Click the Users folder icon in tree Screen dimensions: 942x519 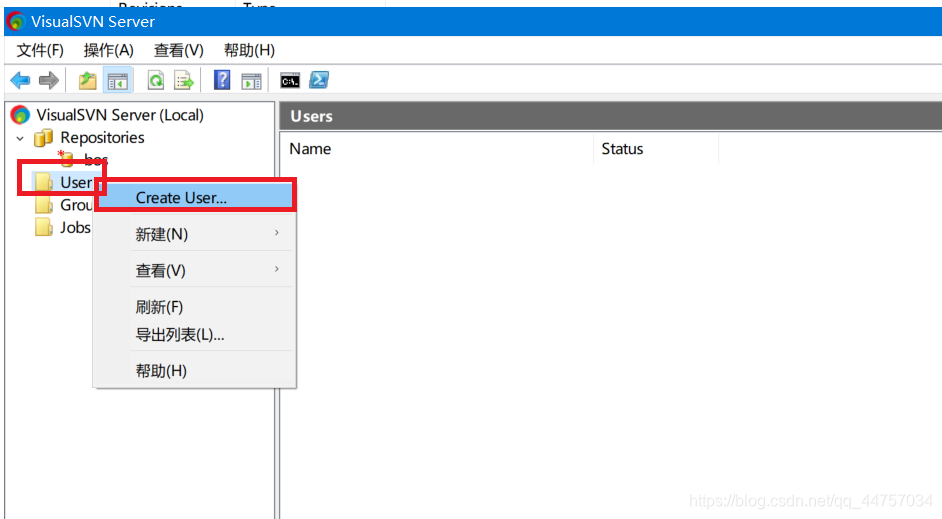(x=44, y=182)
